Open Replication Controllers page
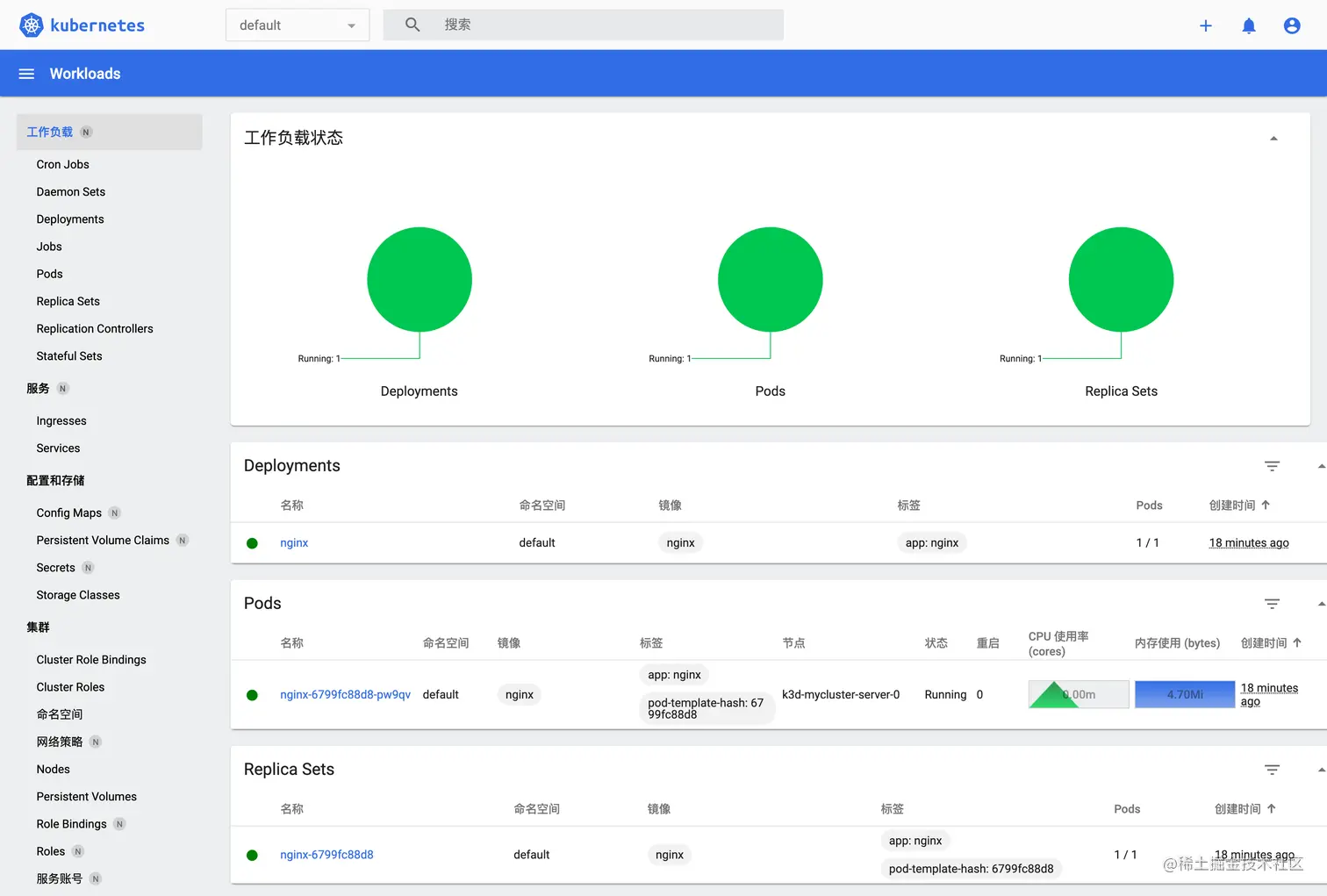Image resolution: width=1327 pixels, height=896 pixels. click(95, 329)
